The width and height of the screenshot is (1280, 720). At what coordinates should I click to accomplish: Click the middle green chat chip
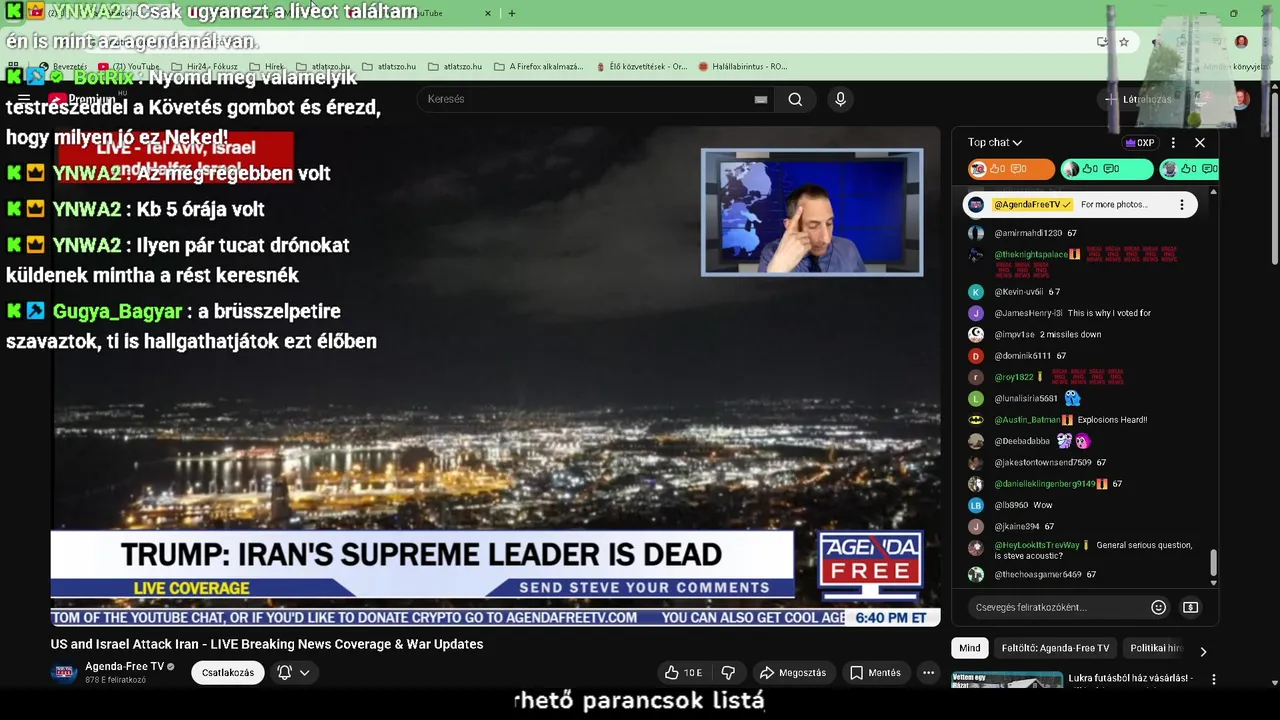click(x=1107, y=169)
